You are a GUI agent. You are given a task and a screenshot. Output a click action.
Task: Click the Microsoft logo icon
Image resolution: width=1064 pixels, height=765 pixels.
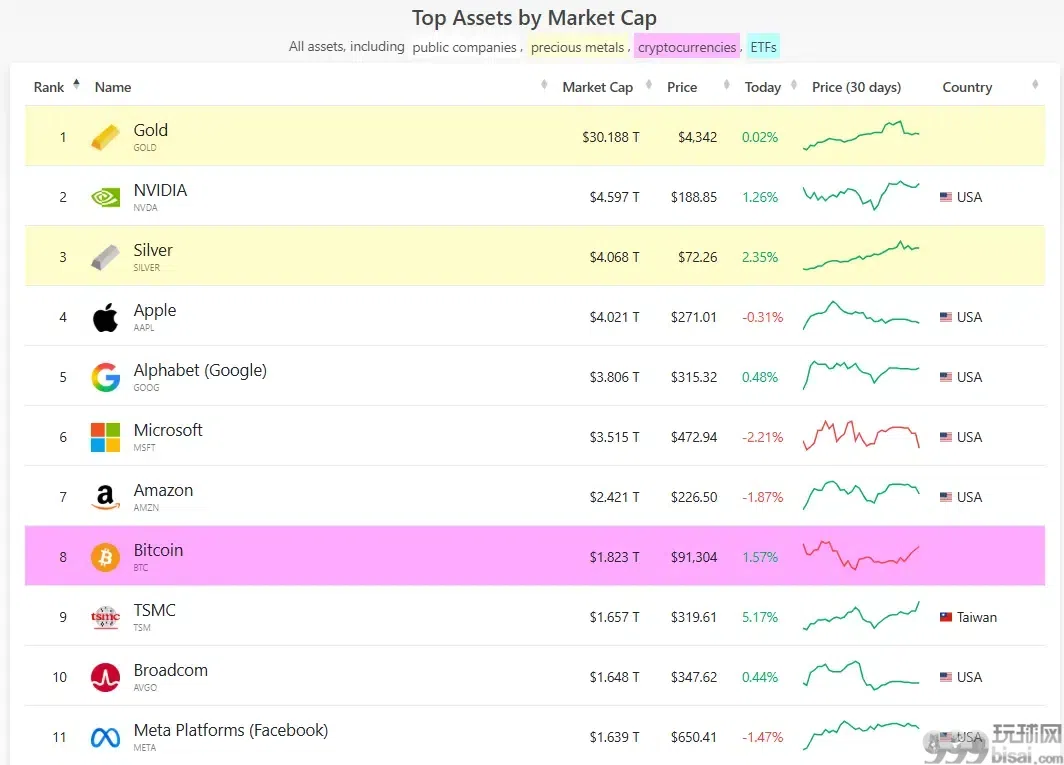pos(105,437)
